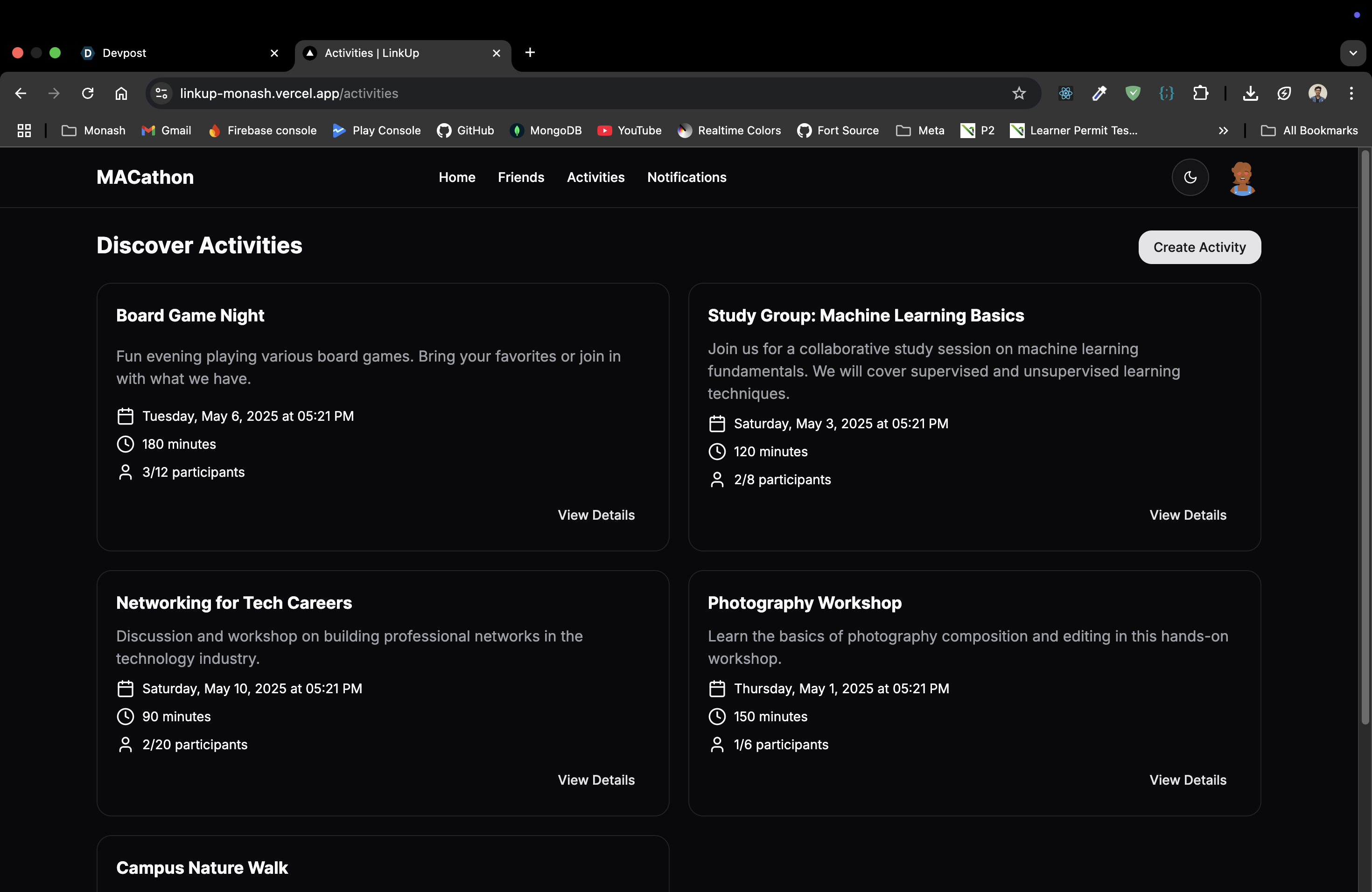This screenshot has height=892, width=1372.
Task: Open the Extensions puzzle piece menu
Action: pyautogui.click(x=1201, y=93)
